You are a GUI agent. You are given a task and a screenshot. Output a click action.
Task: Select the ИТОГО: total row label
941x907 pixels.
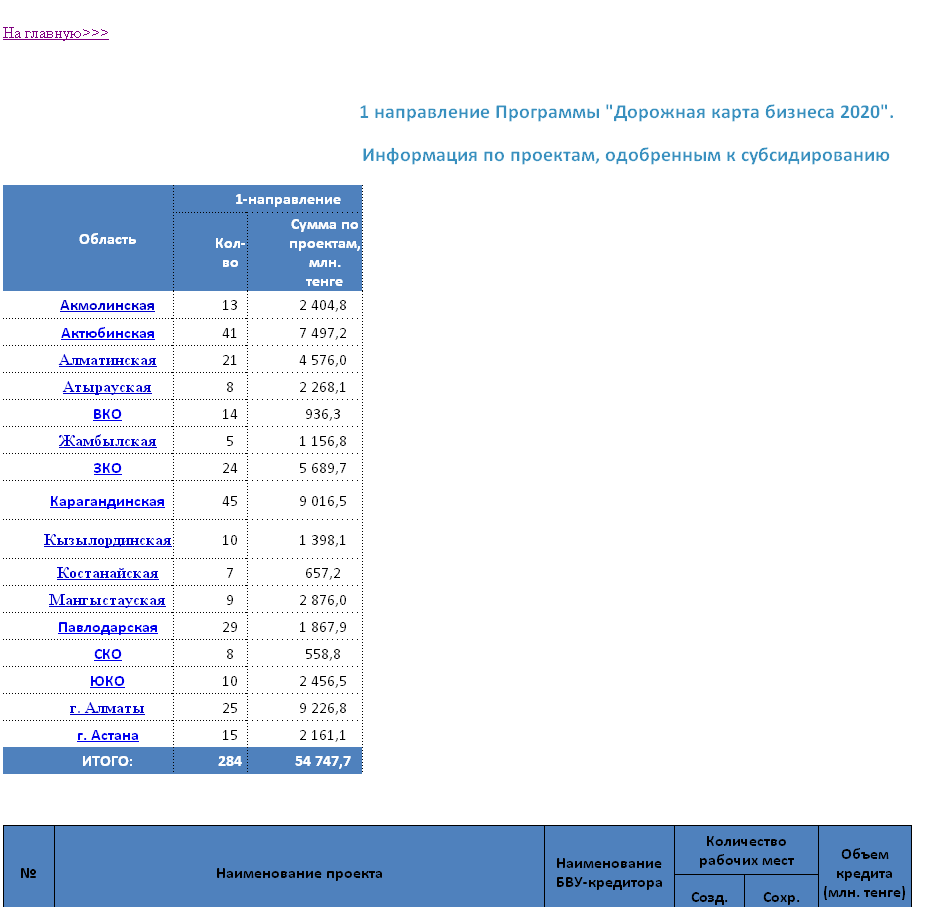tap(107, 761)
